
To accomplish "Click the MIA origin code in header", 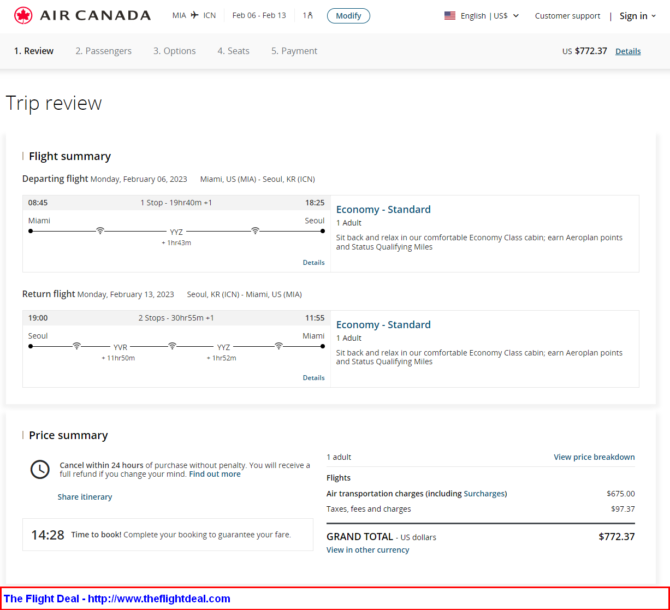I will point(179,15).
